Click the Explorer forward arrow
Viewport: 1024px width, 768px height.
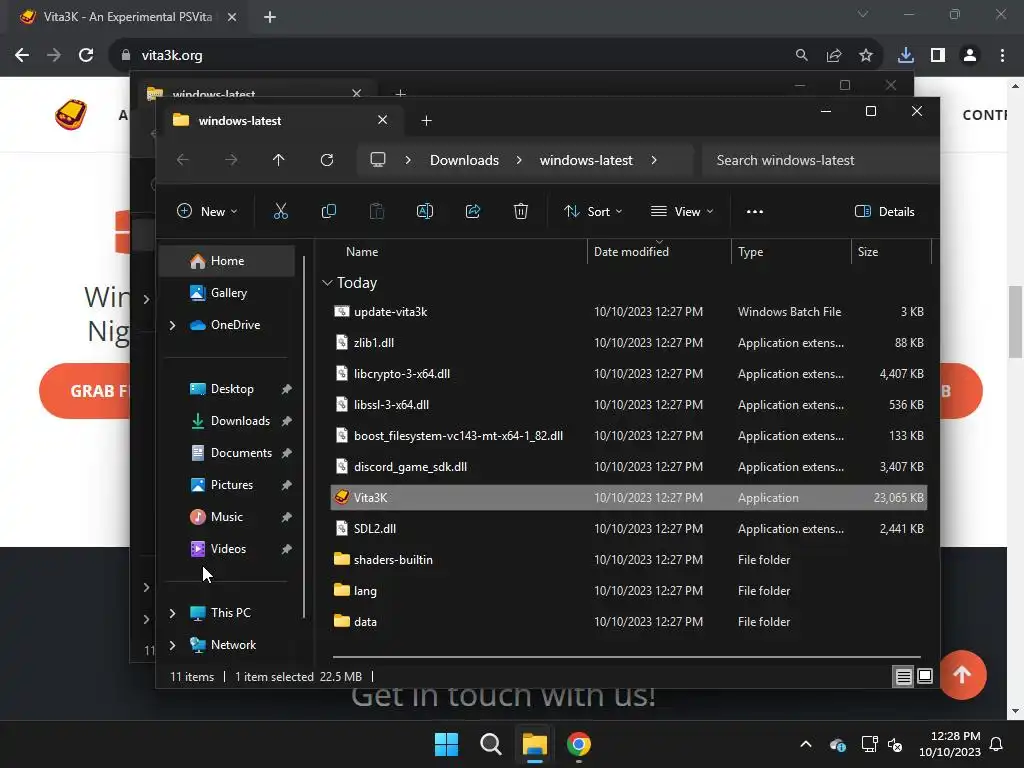[231, 160]
